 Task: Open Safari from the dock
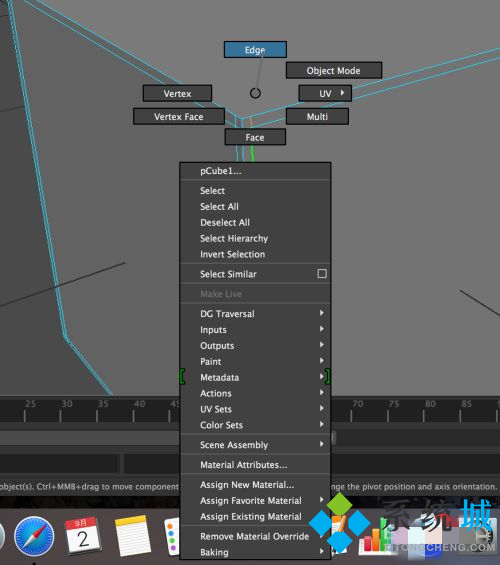34,536
